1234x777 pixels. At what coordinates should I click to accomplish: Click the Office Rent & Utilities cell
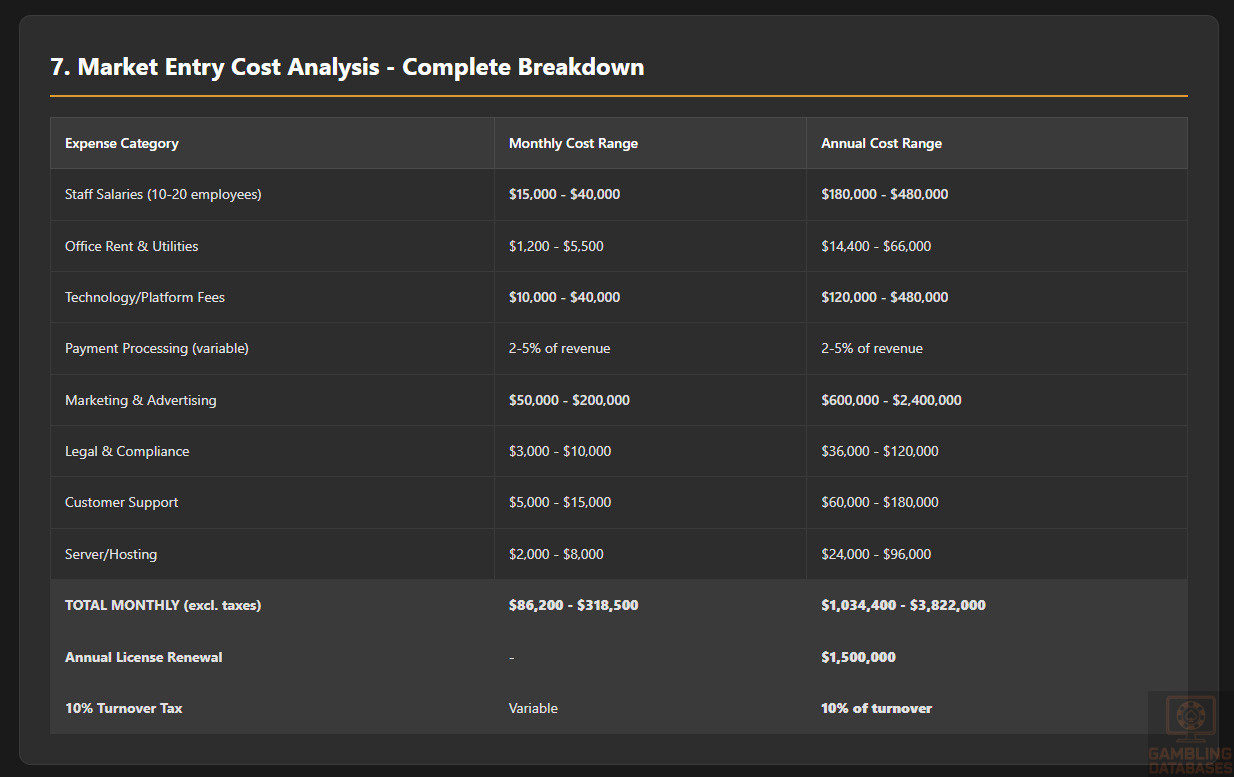click(x=131, y=246)
